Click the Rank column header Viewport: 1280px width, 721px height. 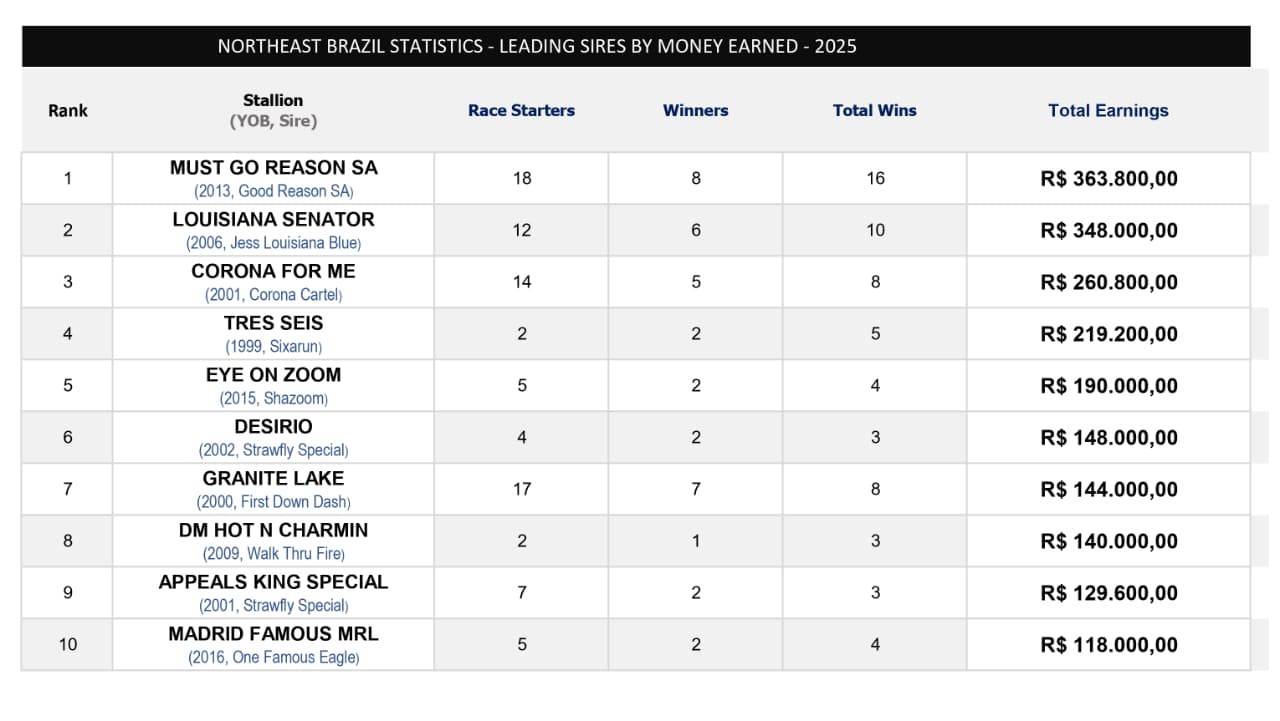click(68, 111)
